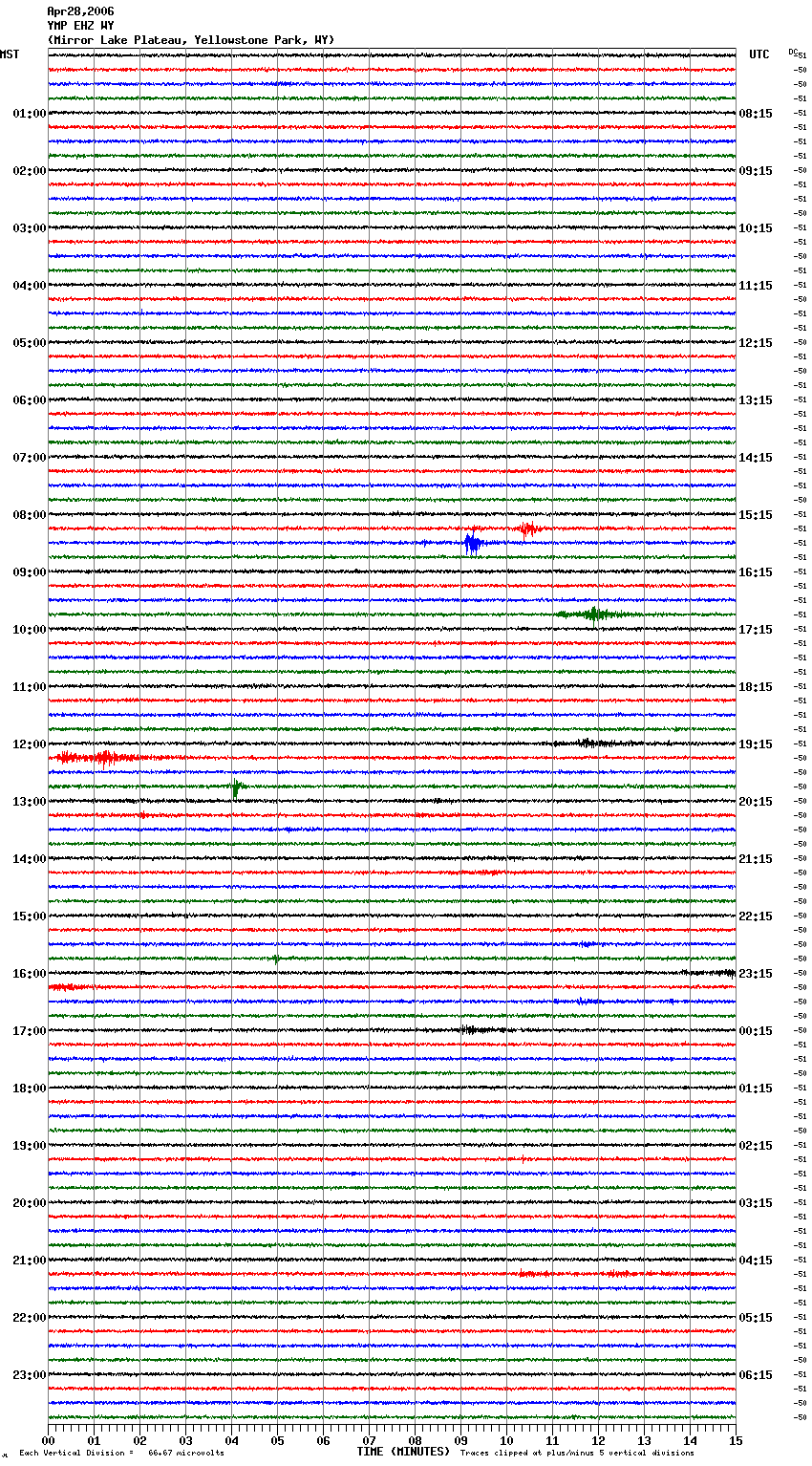Select the "21:00" MST time label
The width and height of the screenshot is (812, 1466).
[30, 1261]
